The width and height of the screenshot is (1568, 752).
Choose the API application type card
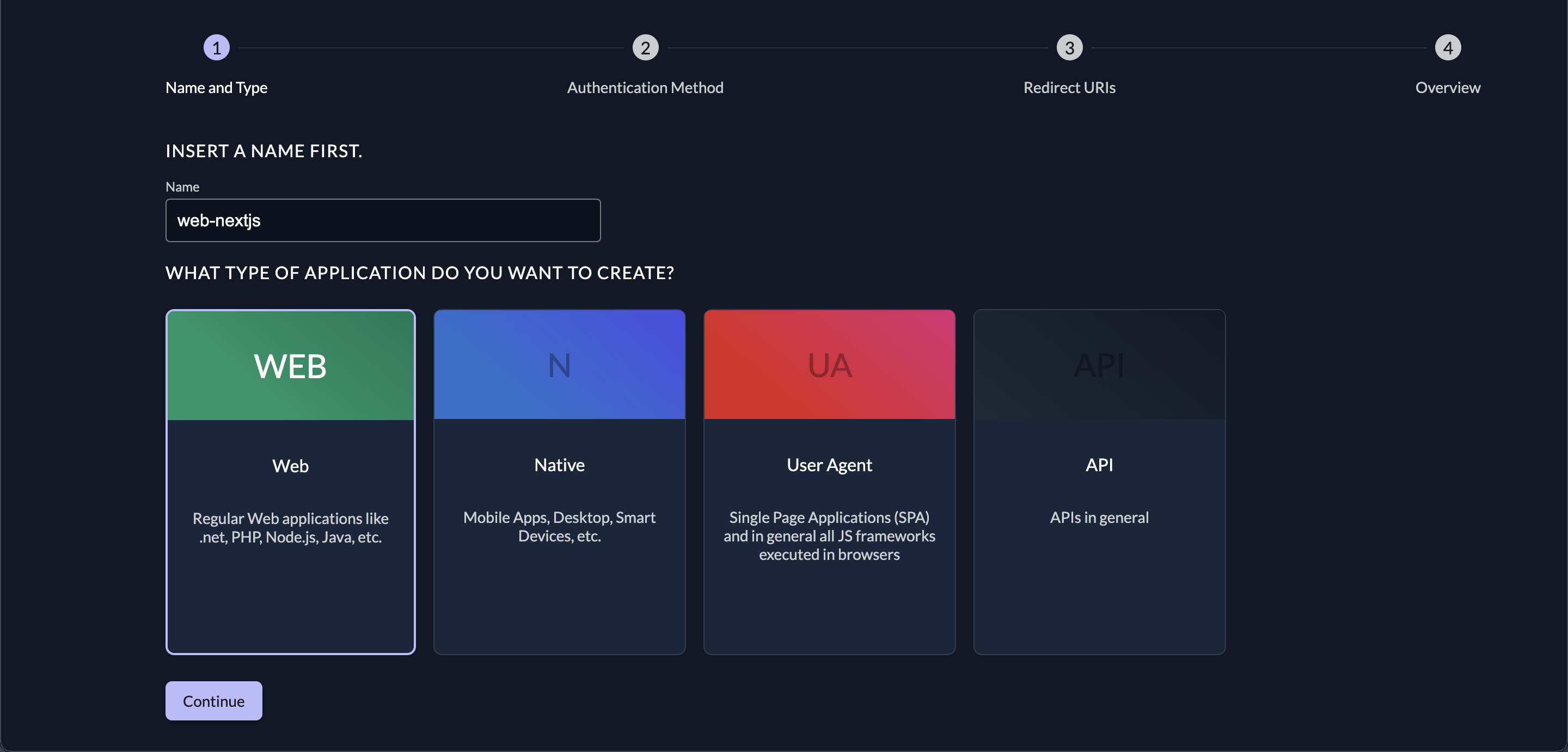[1099, 465]
